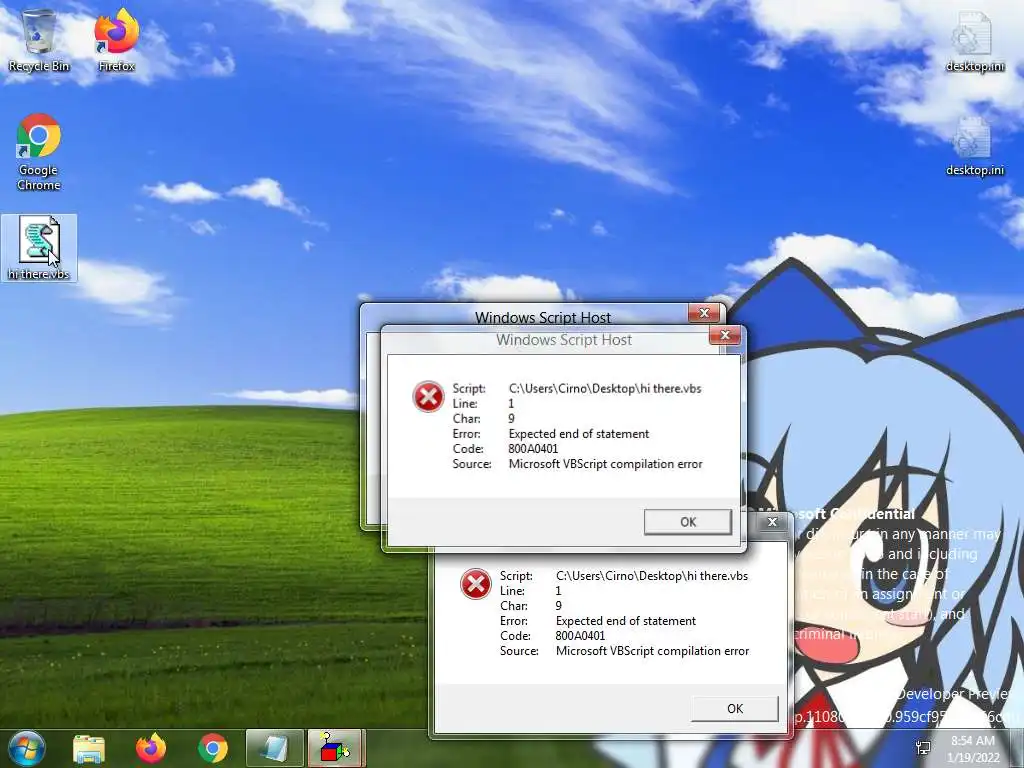Click error code 800A0401 in lower dialog

(580, 636)
